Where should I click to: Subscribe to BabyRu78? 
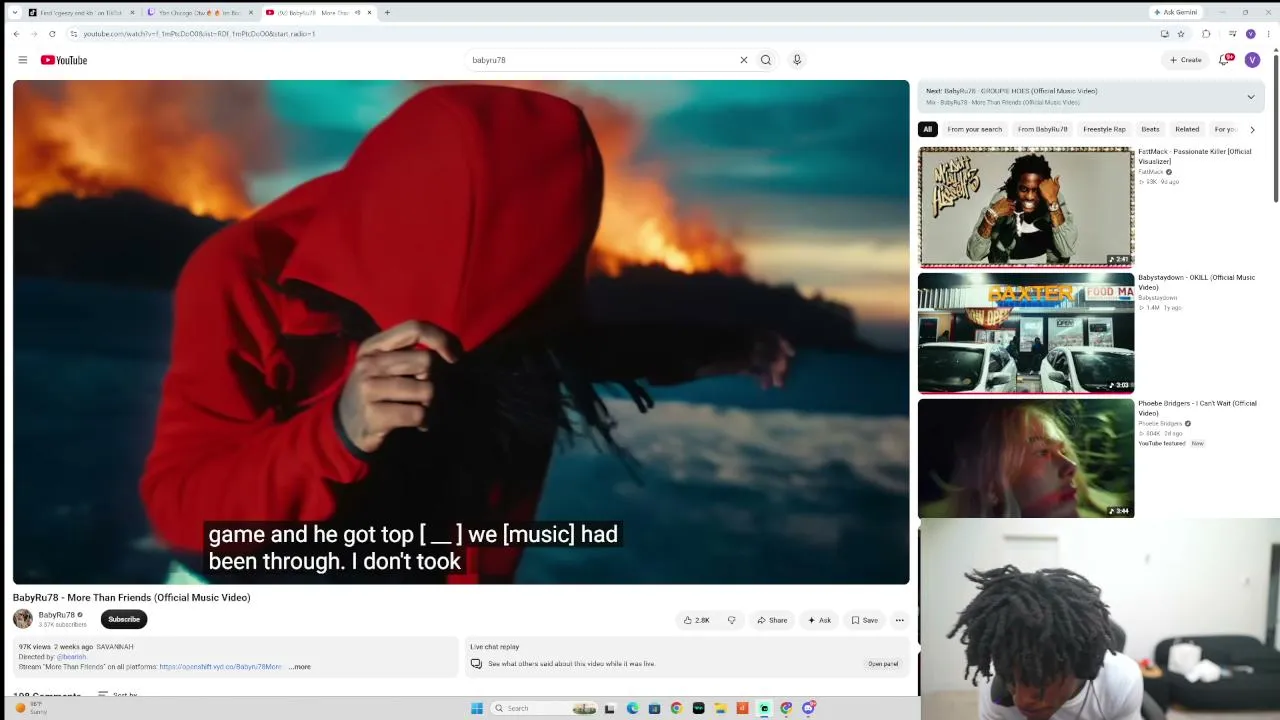coord(124,619)
